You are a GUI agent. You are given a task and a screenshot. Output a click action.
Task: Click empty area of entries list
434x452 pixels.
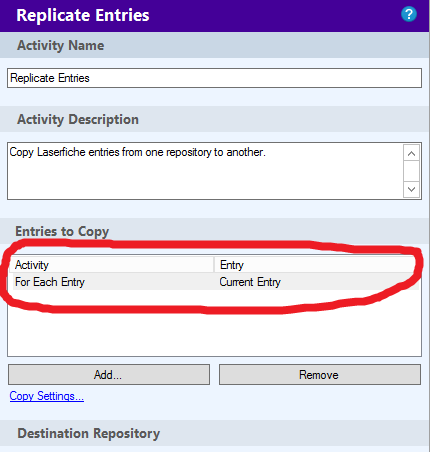pos(214,330)
